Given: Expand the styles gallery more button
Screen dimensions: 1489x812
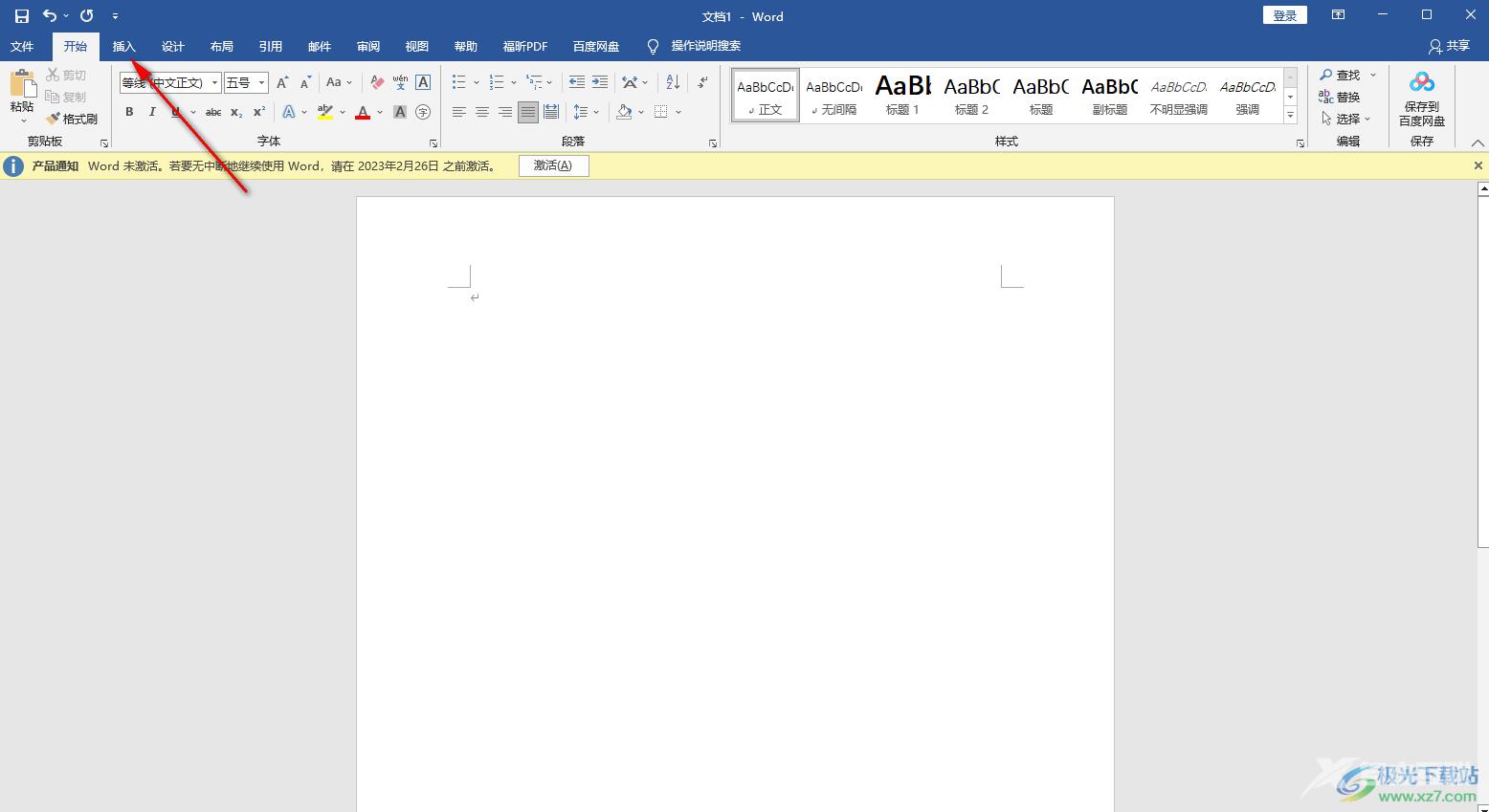Looking at the screenshot, I should click(1290, 115).
